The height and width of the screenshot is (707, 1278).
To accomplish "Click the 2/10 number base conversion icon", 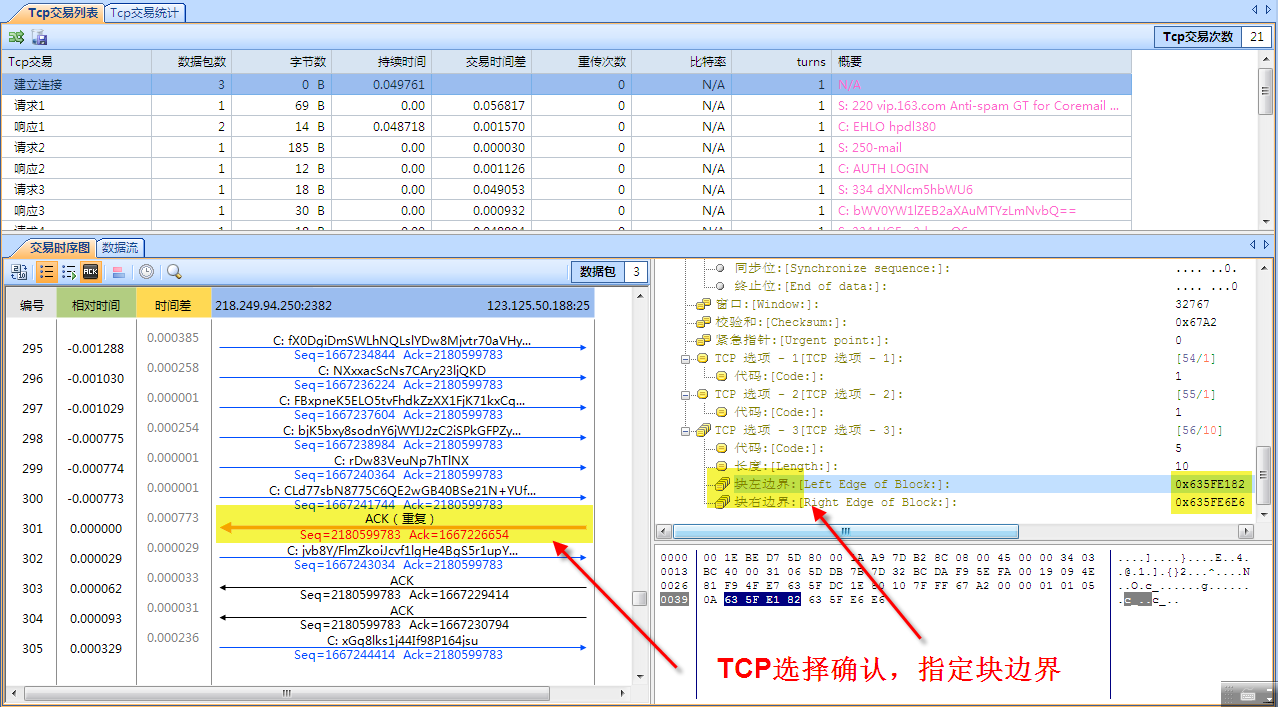I will [x=20, y=271].
